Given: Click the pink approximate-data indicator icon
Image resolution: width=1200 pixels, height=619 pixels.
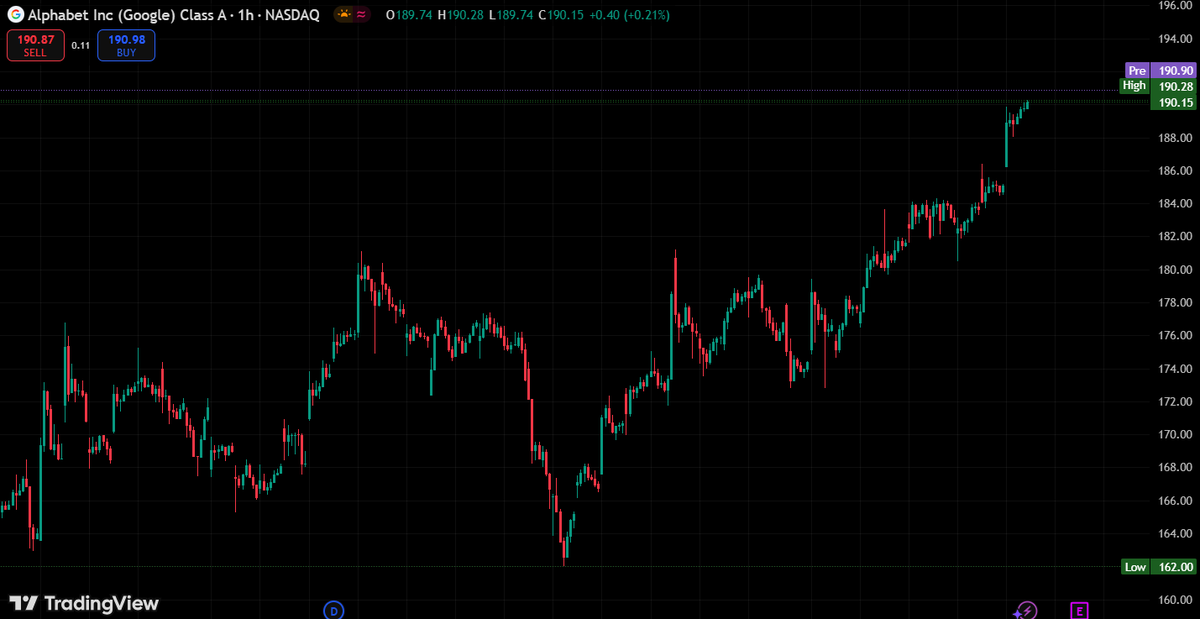Looking at the screenshot, I should tap(361, 15).
